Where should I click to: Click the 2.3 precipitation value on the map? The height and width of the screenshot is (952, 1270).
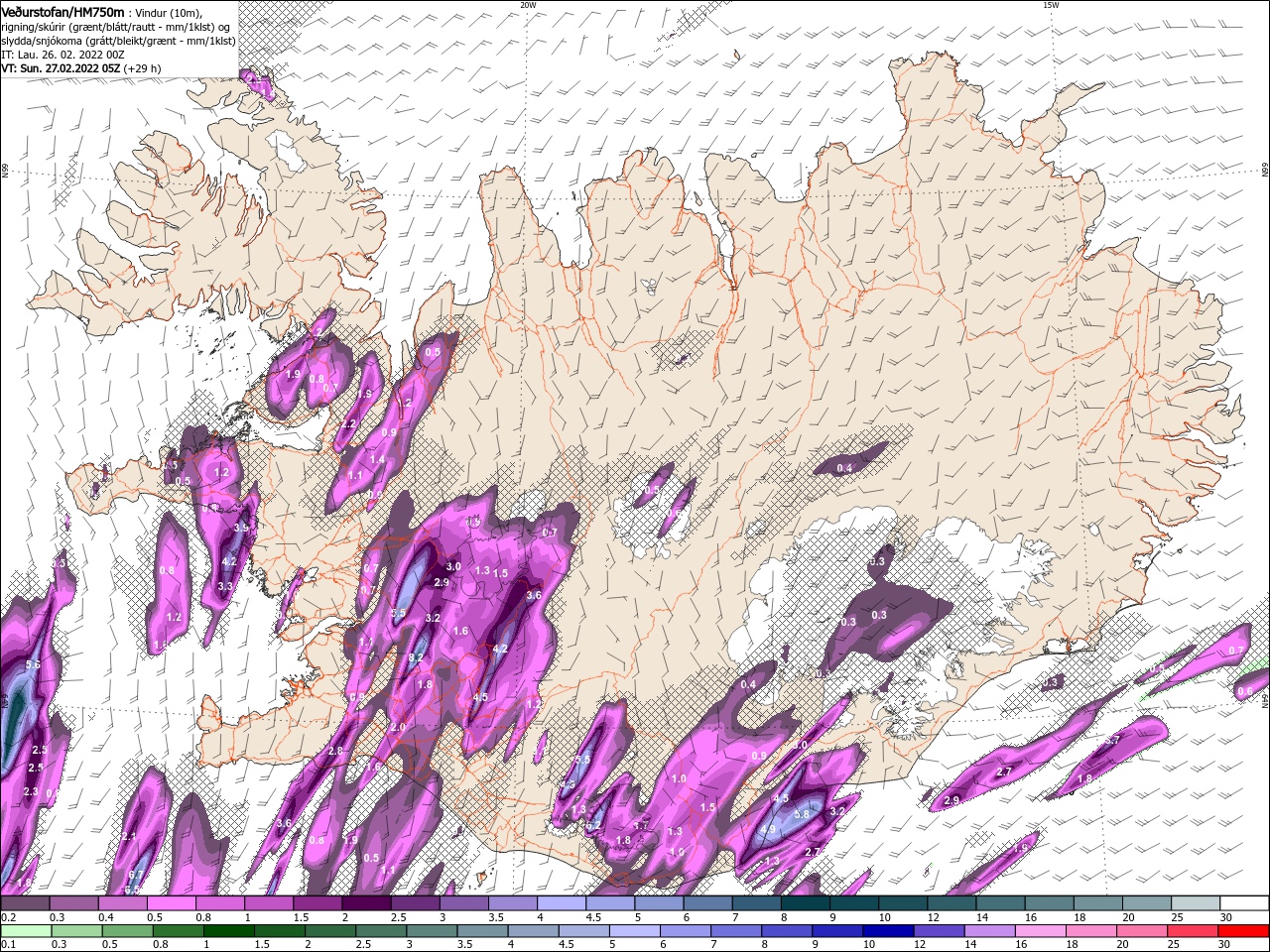coord(31,791)
